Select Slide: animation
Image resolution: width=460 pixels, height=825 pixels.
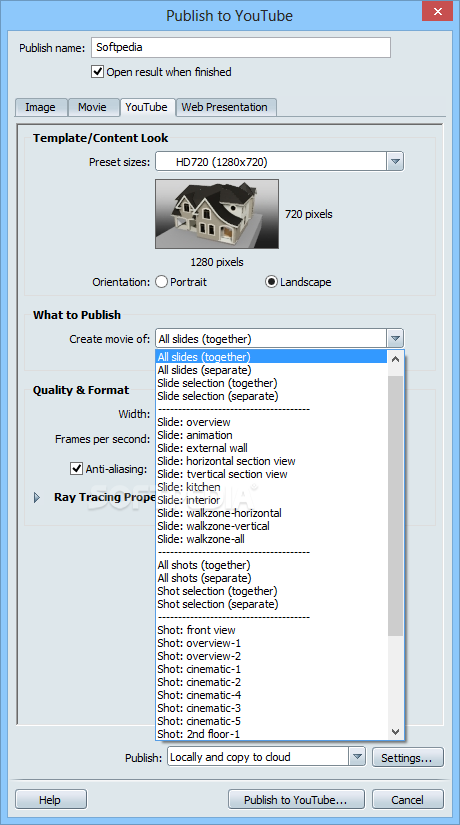272,435
